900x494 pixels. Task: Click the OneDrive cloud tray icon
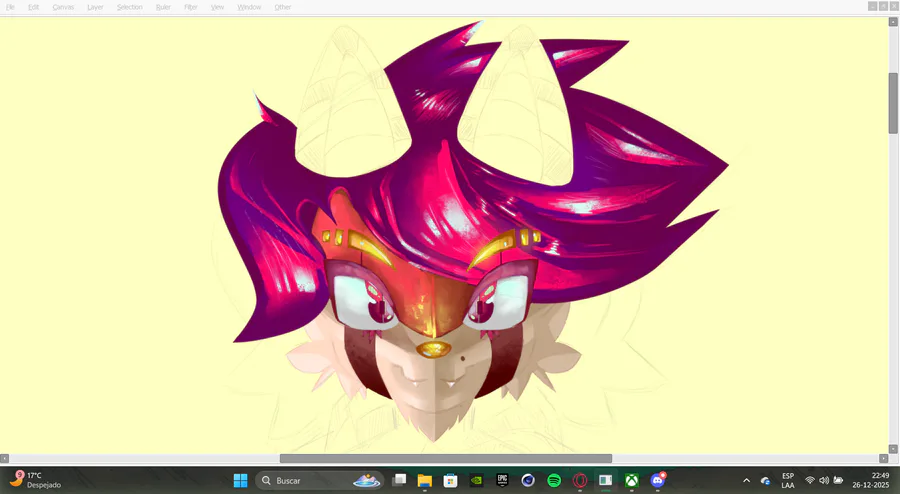765,480
